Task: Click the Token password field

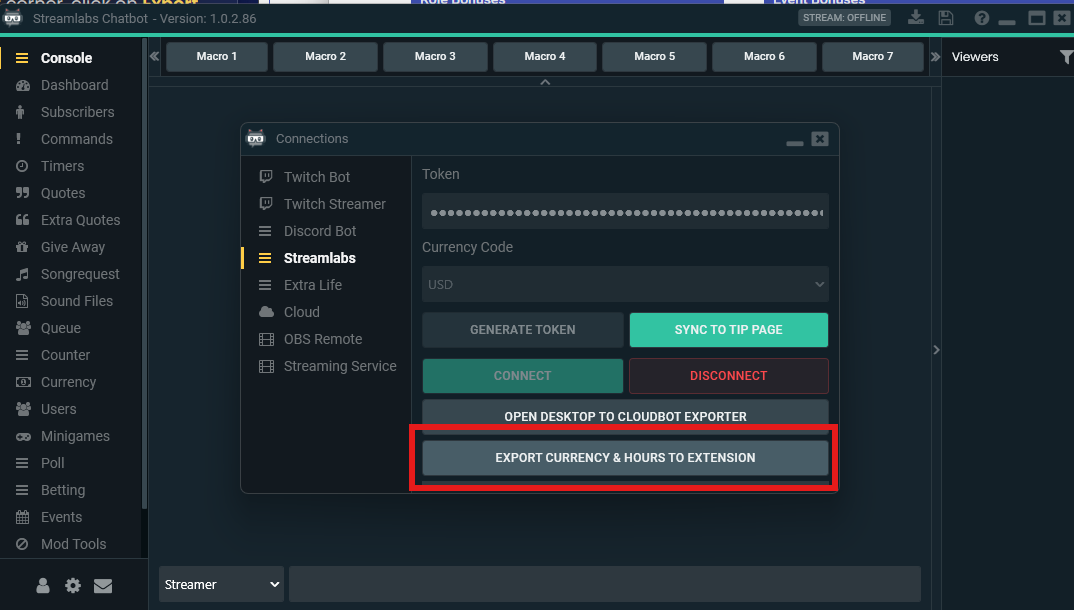Action: (x=625, y=212)
